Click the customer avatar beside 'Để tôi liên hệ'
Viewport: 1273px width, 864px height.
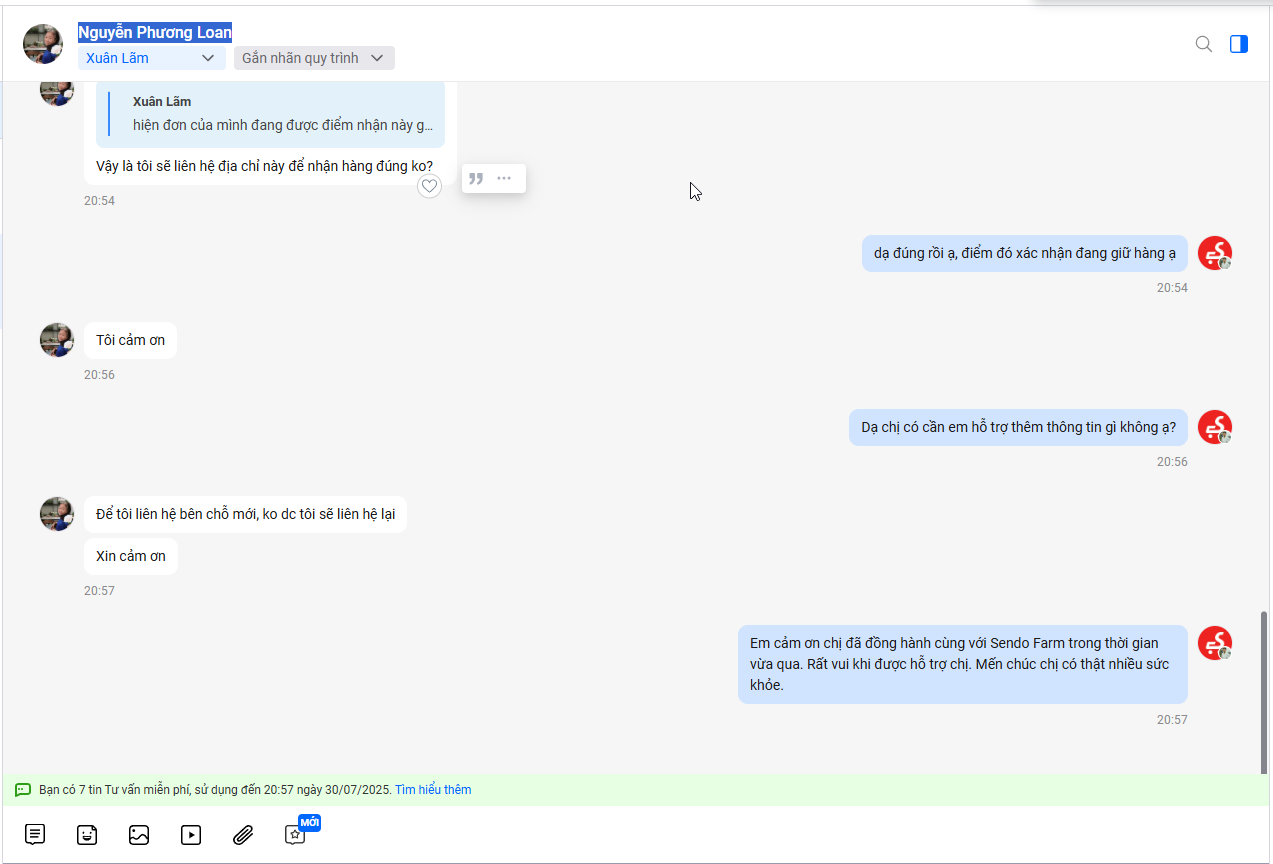pyautogui.click(x=57, y=514)
